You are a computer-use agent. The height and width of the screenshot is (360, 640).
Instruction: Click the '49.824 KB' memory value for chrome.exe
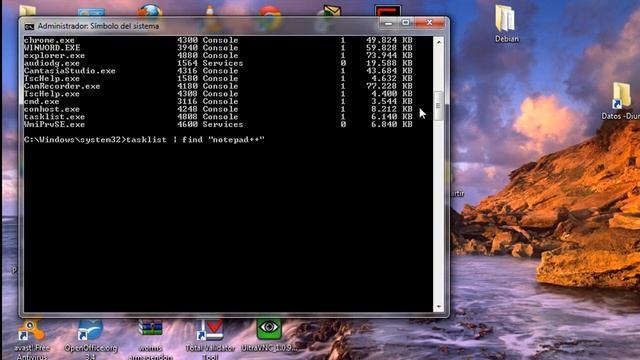(x=389, y=40)
